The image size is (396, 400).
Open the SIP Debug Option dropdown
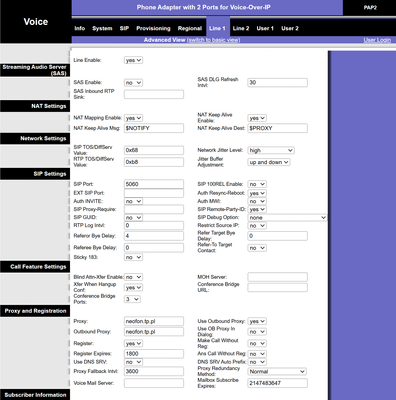pyautogui.click(x=287, y=217)
